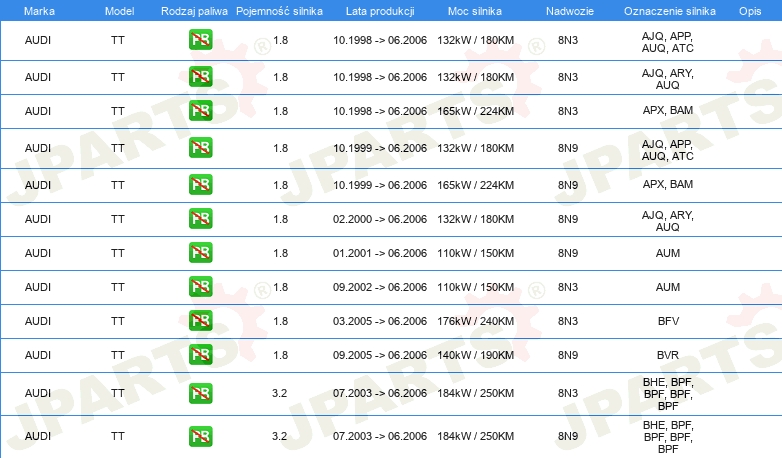Select engine codes BHE, BPF in the 8N9 row
The image size is (782, 458).
pyautogui.click(x=668, y=437)
